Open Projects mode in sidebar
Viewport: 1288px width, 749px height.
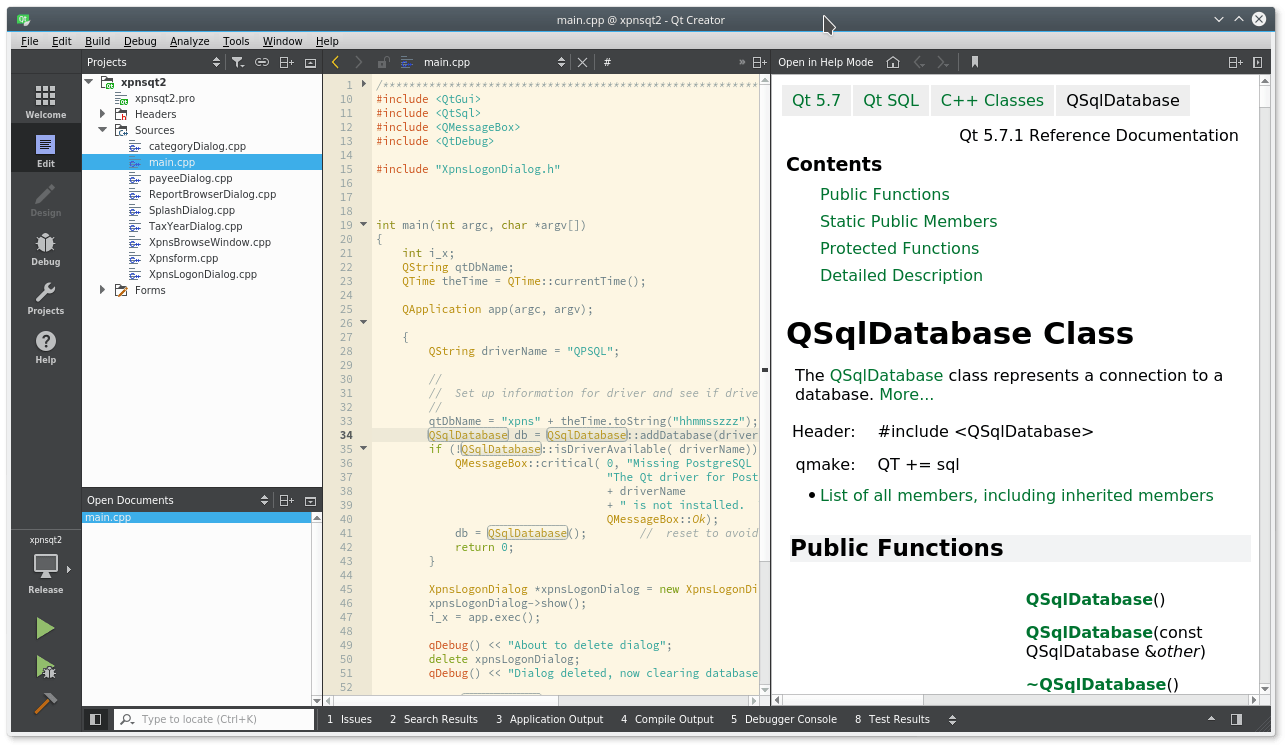click(x=46, y=298)
